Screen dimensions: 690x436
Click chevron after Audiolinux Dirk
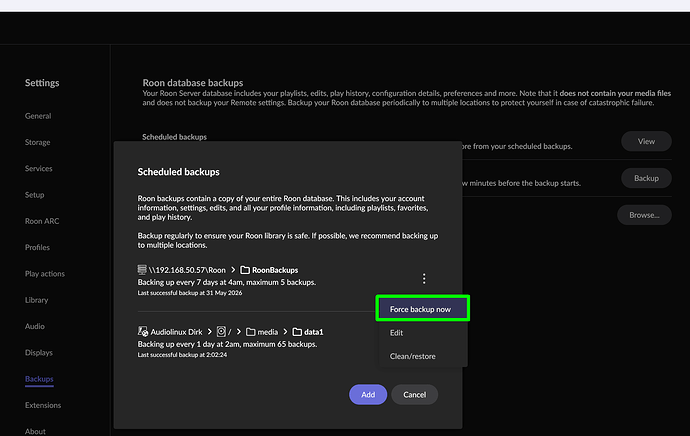point(209,332)
